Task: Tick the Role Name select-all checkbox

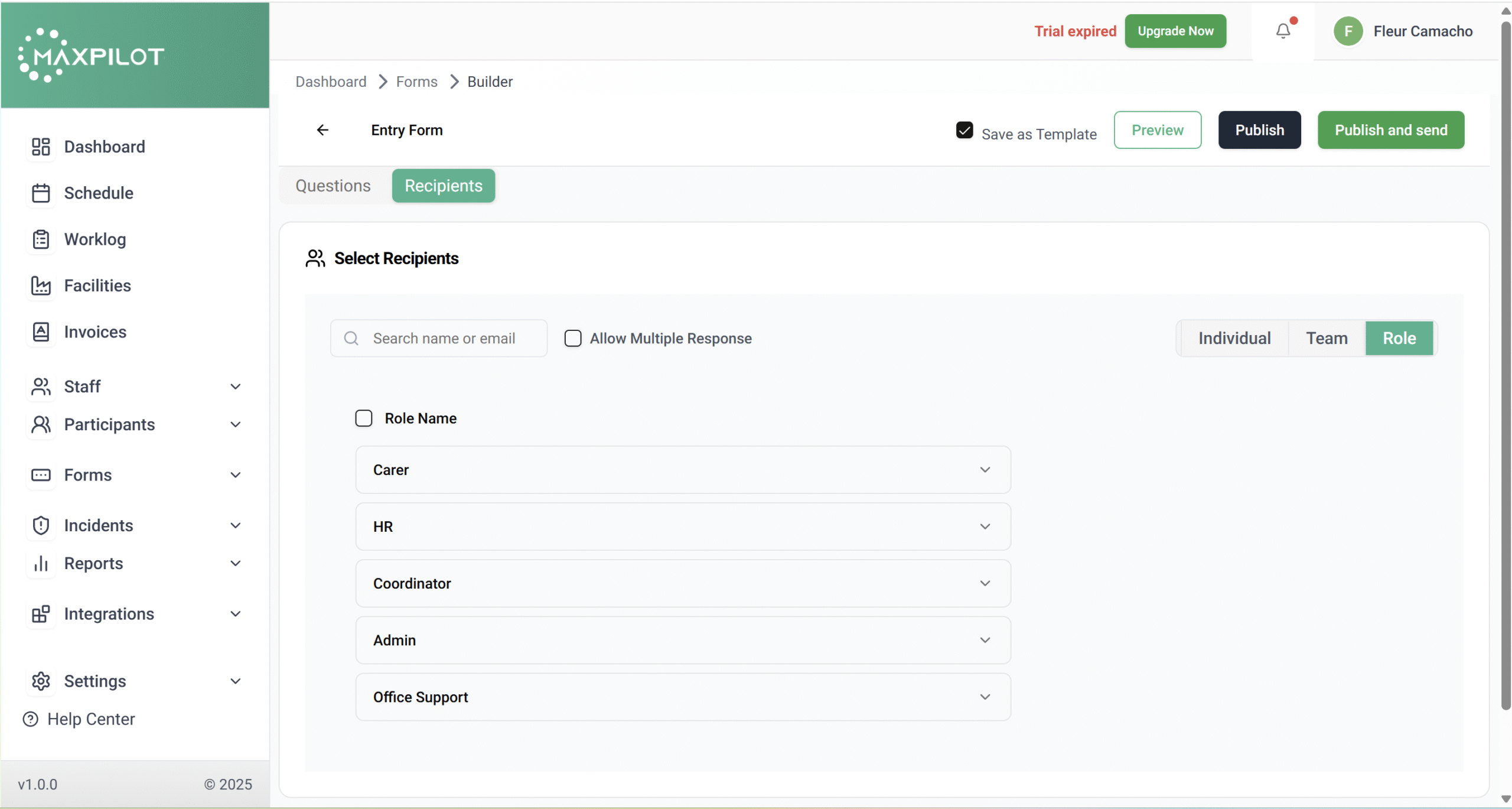Action: pos(364,418)
